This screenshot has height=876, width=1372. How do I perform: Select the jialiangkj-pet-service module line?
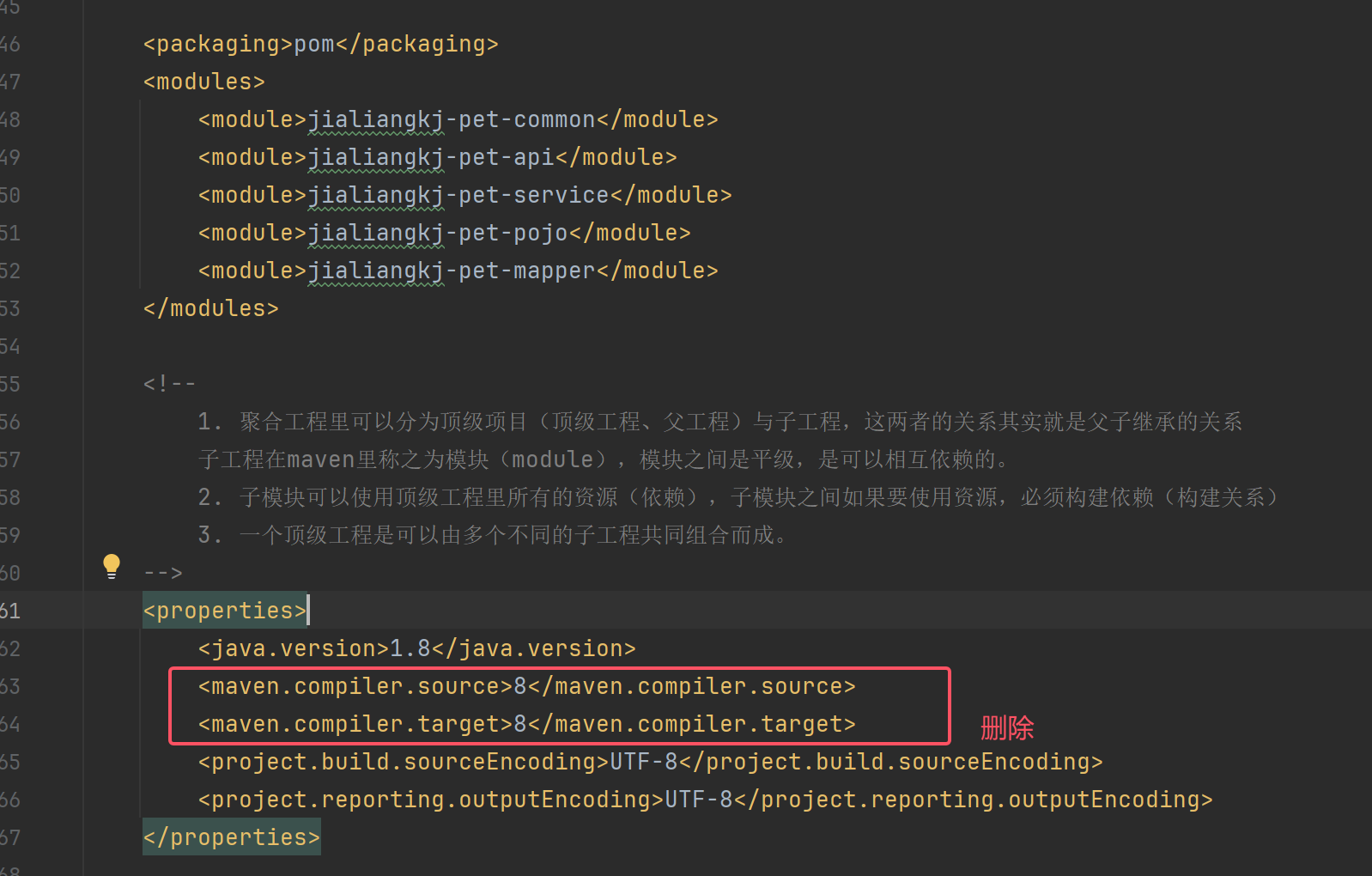tap(465, 195)
